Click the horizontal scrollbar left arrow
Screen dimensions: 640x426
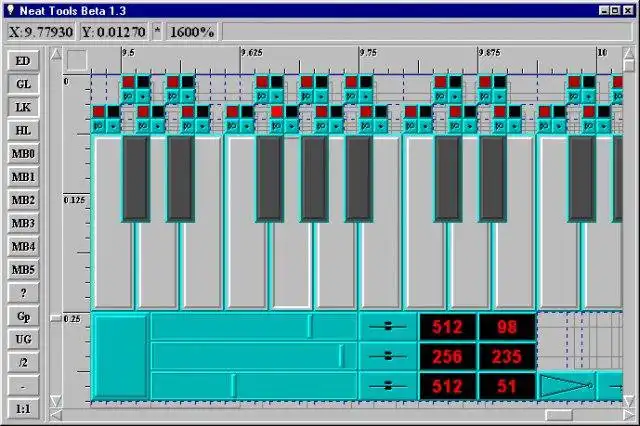(x=56, y=415)
